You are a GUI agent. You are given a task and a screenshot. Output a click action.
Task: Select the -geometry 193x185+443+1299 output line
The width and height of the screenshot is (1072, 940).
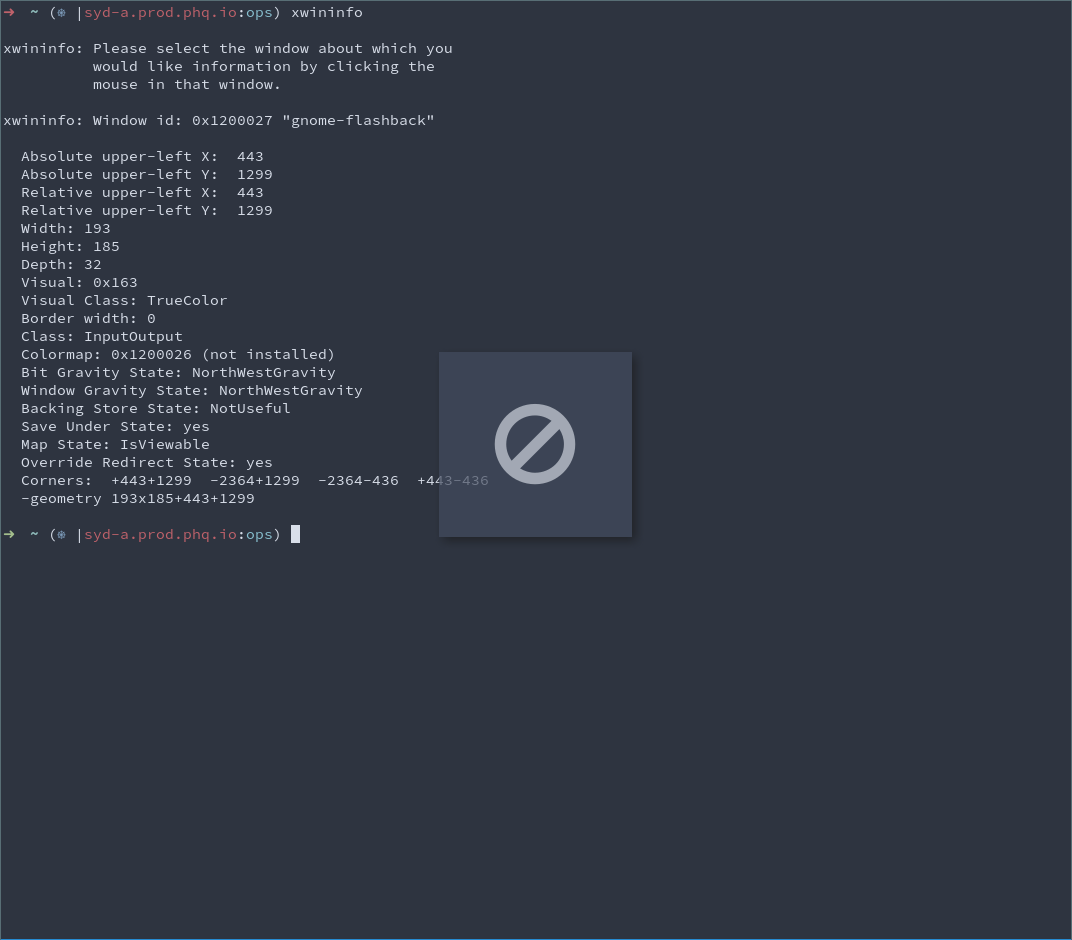(x=137, y=498)
